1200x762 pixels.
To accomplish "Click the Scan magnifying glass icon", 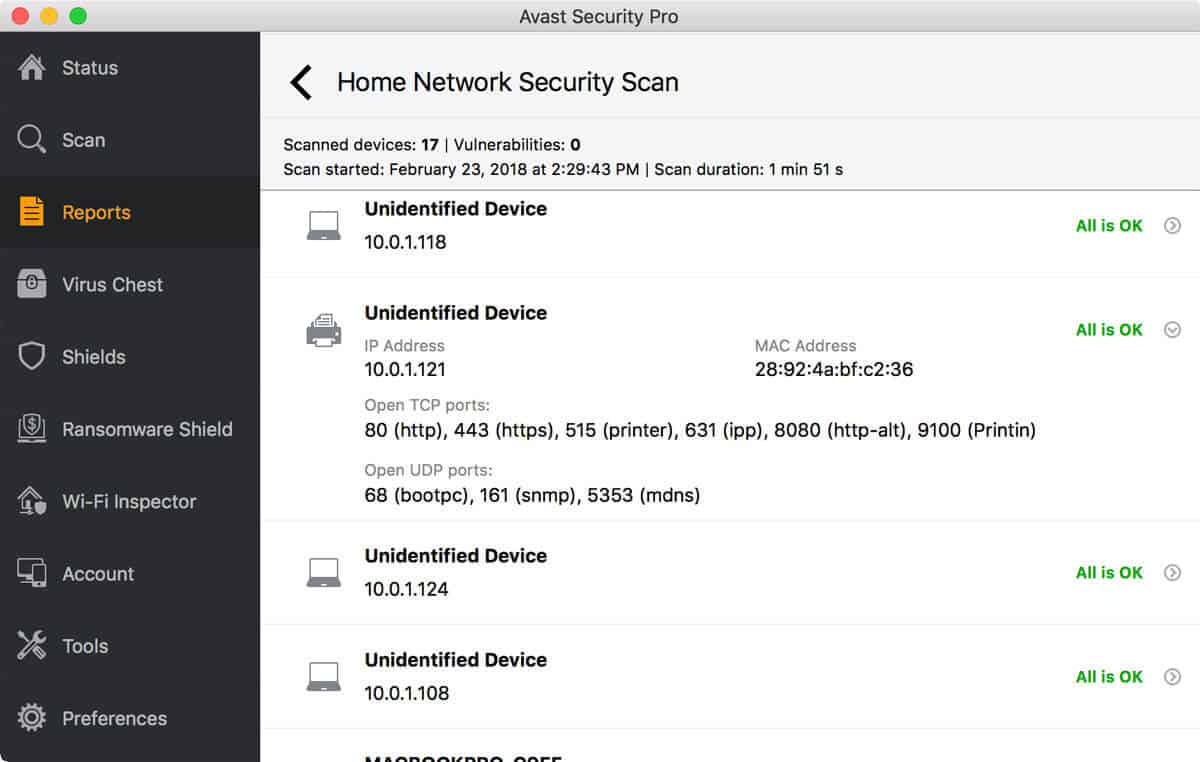I will point(32,140).
